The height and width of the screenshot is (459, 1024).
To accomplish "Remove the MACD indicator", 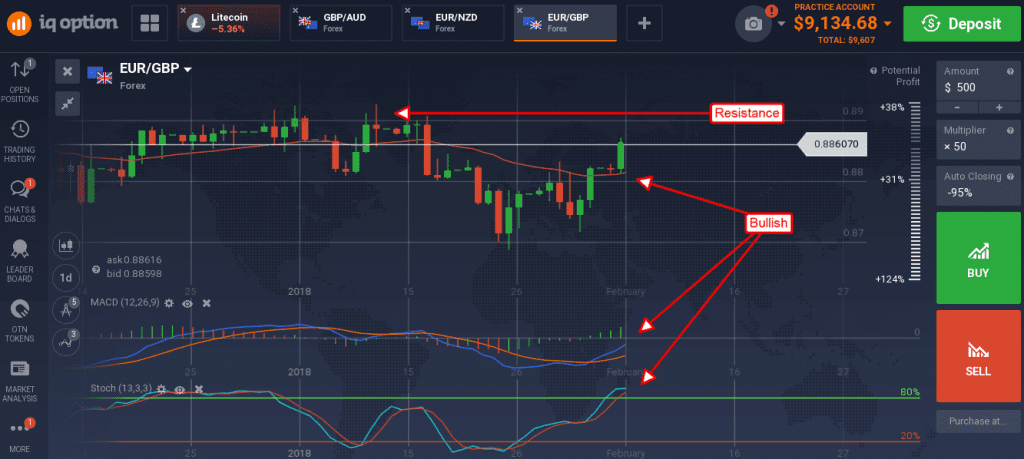I will tap(206, 304).
